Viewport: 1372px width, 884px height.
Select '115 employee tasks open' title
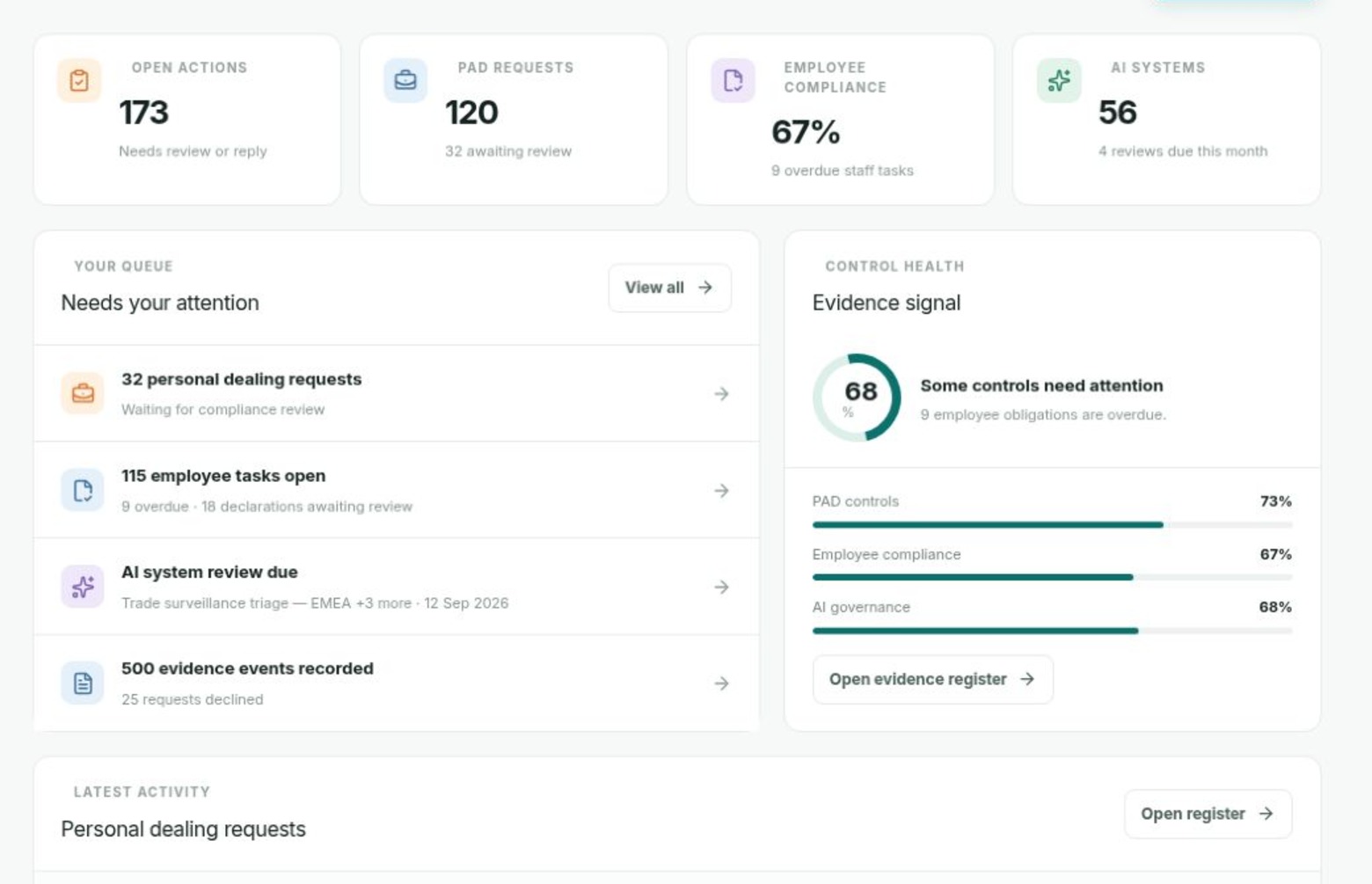pos(223,476)
